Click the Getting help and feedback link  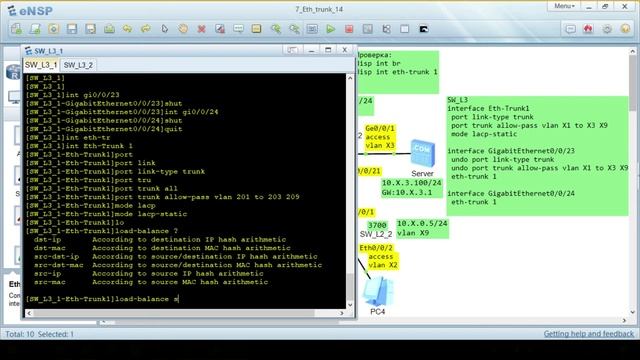tap(589, 334)
